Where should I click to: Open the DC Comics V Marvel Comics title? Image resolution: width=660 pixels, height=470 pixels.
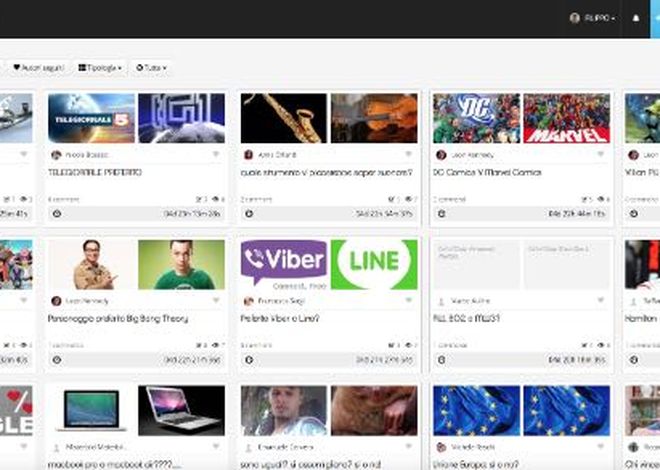click(x=487, y=172)
